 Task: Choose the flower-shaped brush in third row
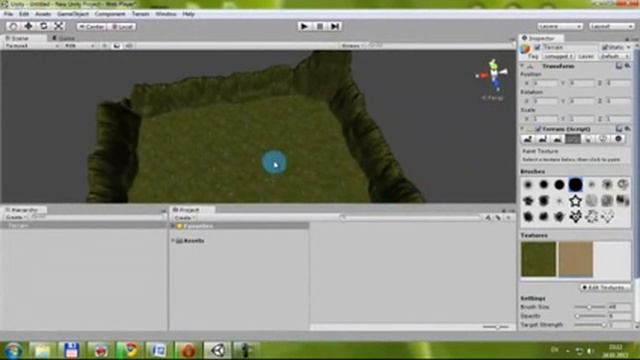coord(576,217)
